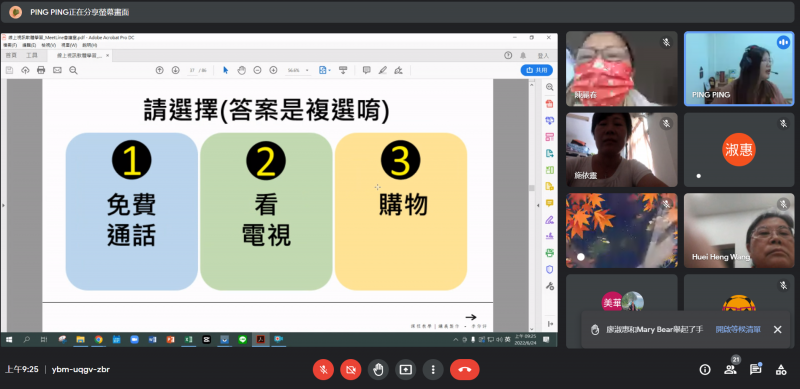Viewport: 800px width, 389px height.
Task: Click Acrobat upload to cloud icon
Action: pos(25,70)
